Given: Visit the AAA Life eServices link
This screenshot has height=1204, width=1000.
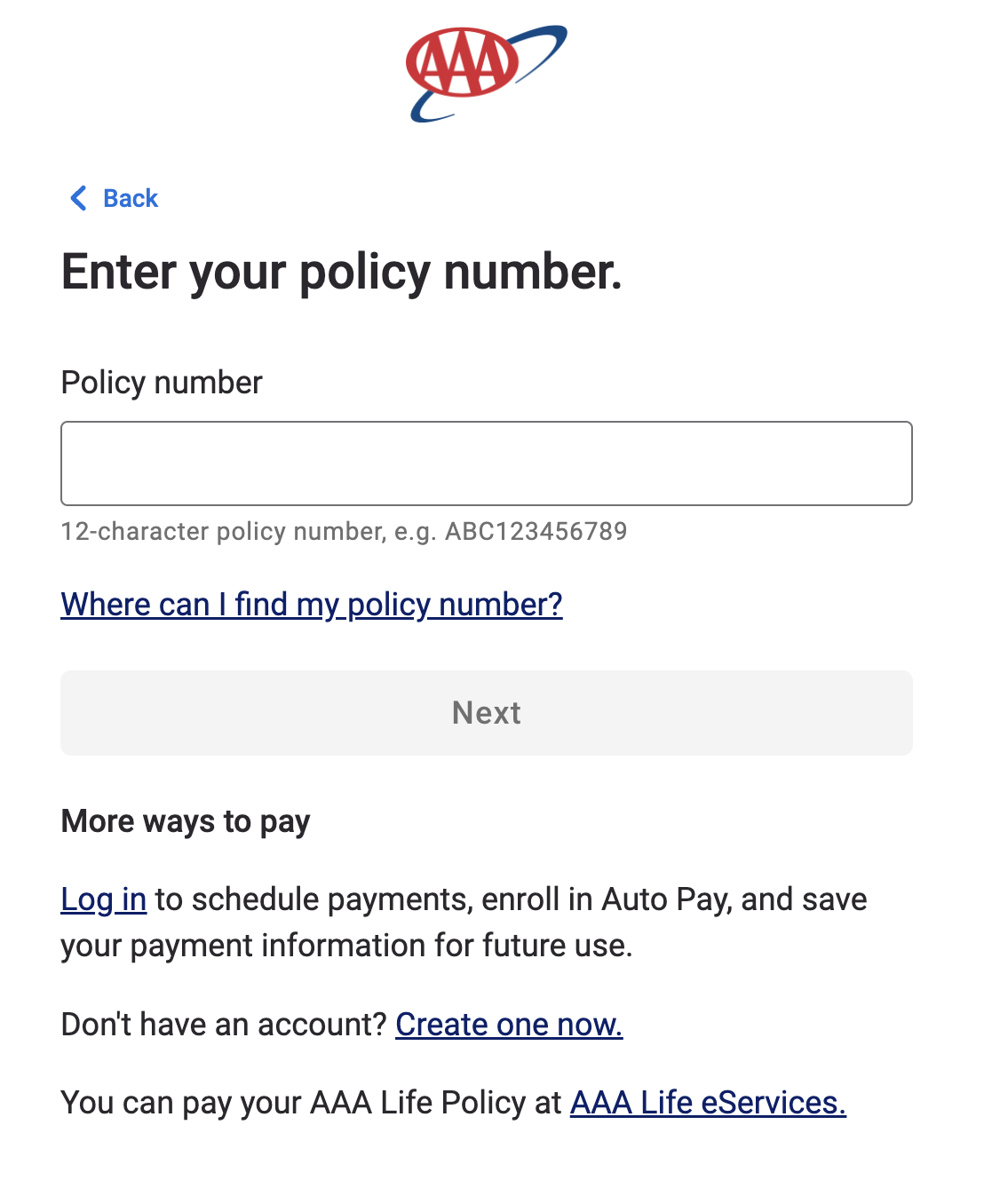Looking at the screenshot, I should [708, 1103].
